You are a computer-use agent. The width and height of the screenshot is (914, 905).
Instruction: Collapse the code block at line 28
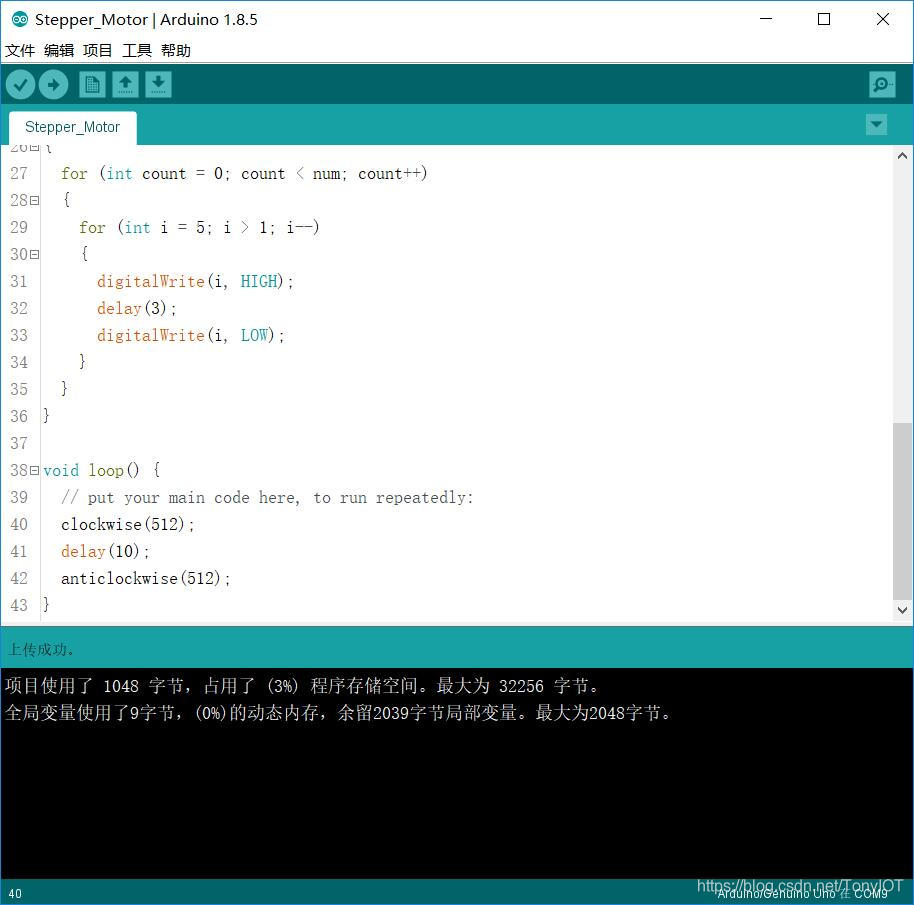(34, 200)
